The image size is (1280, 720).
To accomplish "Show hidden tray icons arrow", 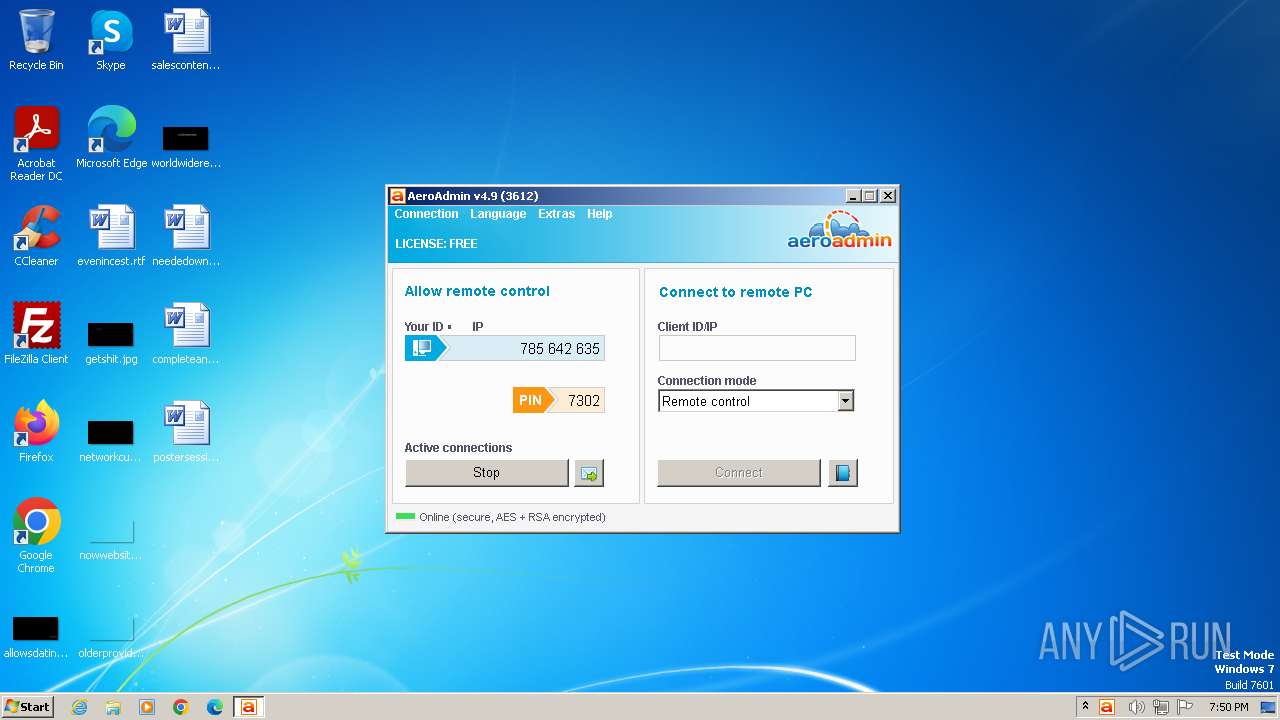I will [x=1085, y=707].
